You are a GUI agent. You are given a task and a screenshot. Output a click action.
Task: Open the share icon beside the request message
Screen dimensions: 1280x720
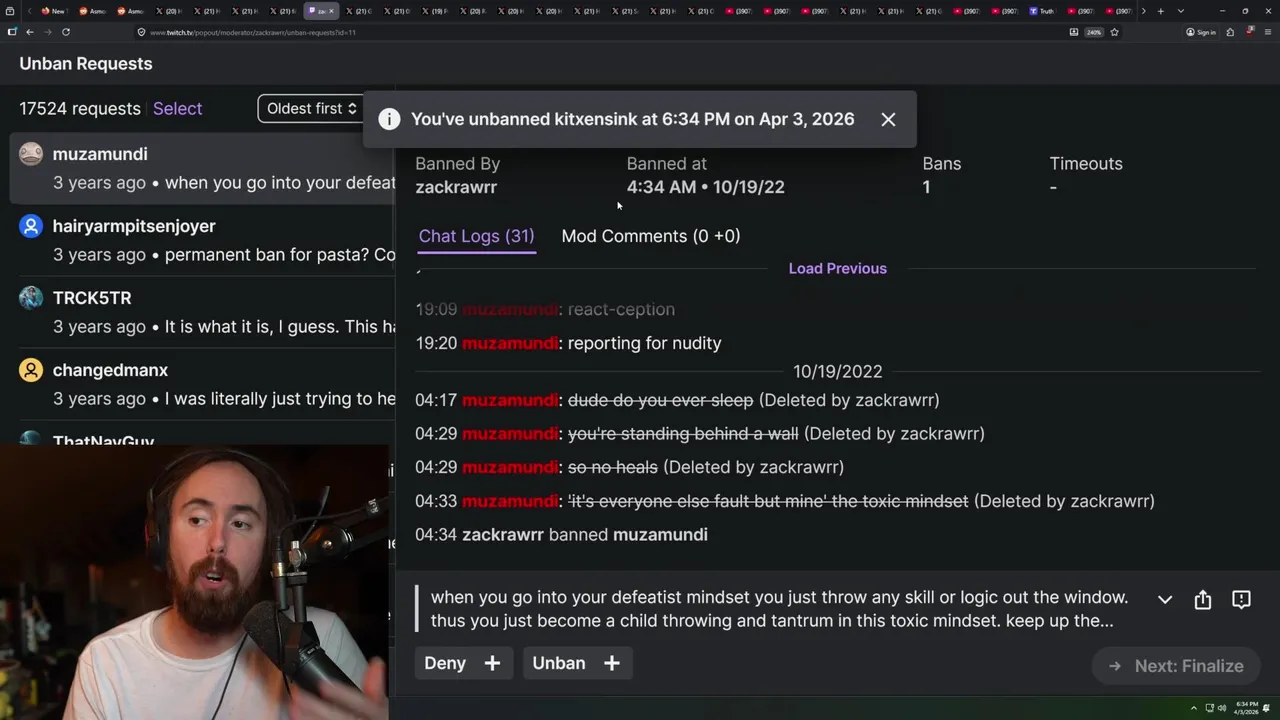pos(1203,599)
